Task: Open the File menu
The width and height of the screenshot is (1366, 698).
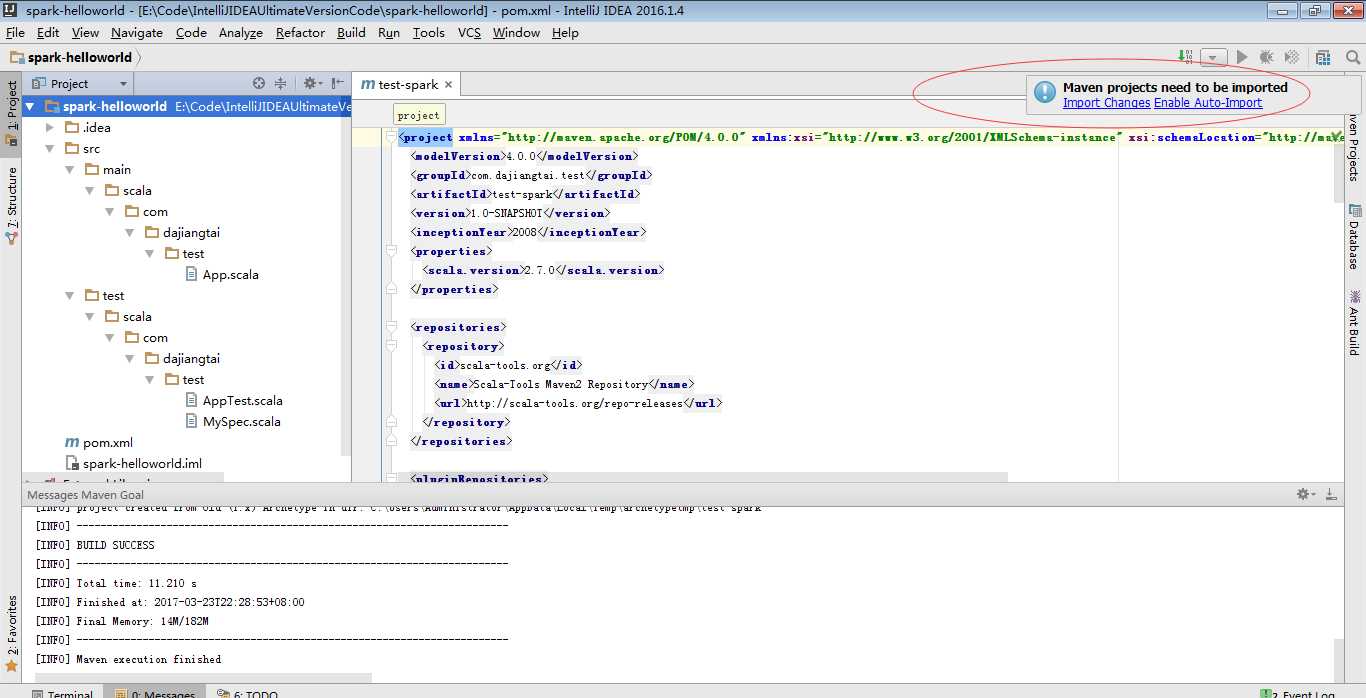Action: [15, 32]
